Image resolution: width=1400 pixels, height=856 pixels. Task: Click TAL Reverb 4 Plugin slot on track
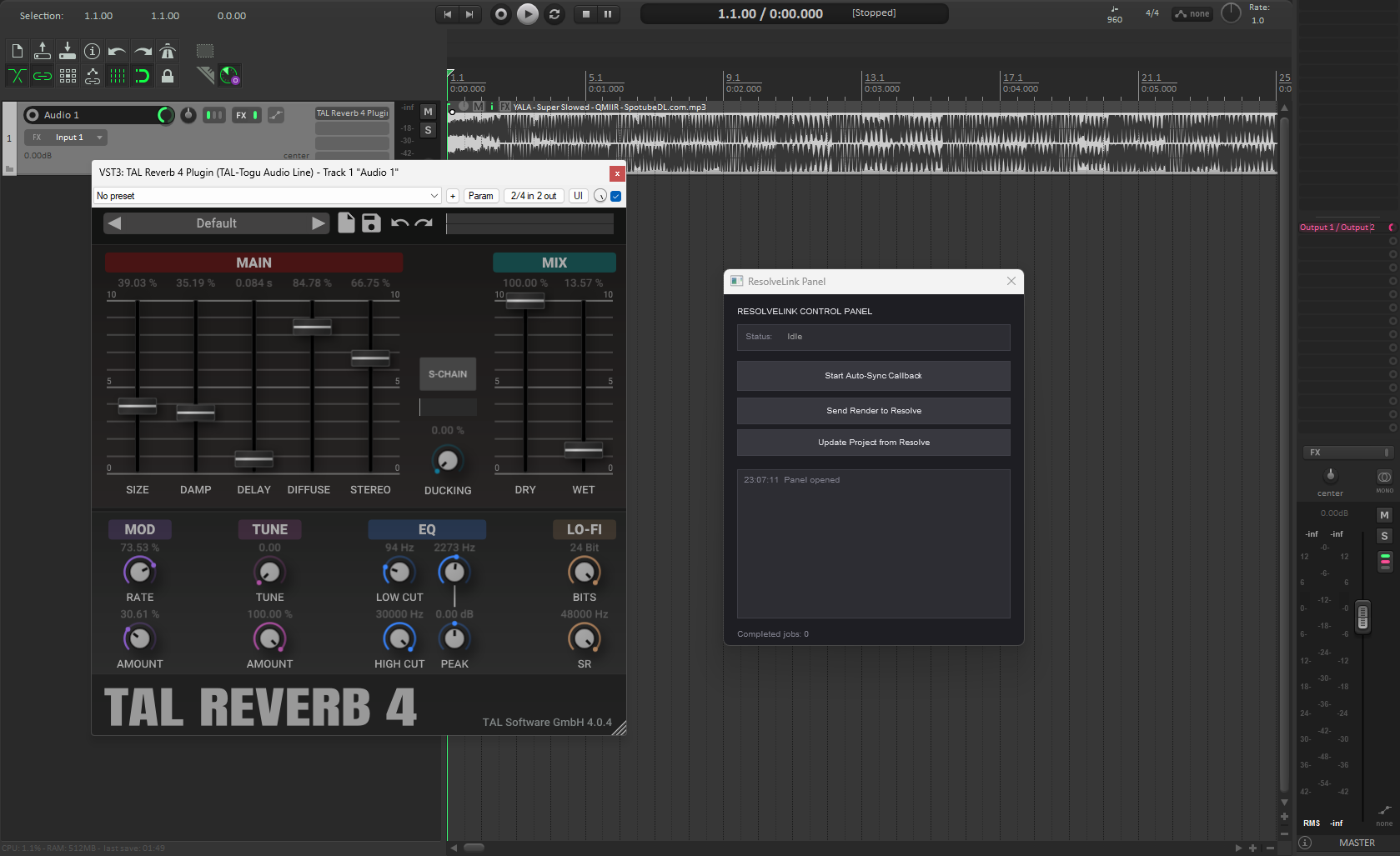[x=352, y=113]
